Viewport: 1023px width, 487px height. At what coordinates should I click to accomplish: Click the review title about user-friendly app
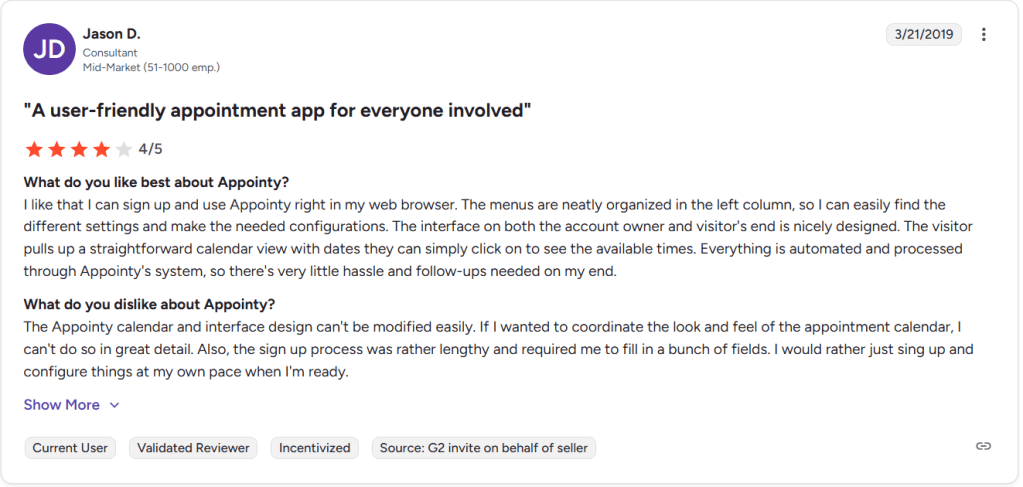click(277, 110)
